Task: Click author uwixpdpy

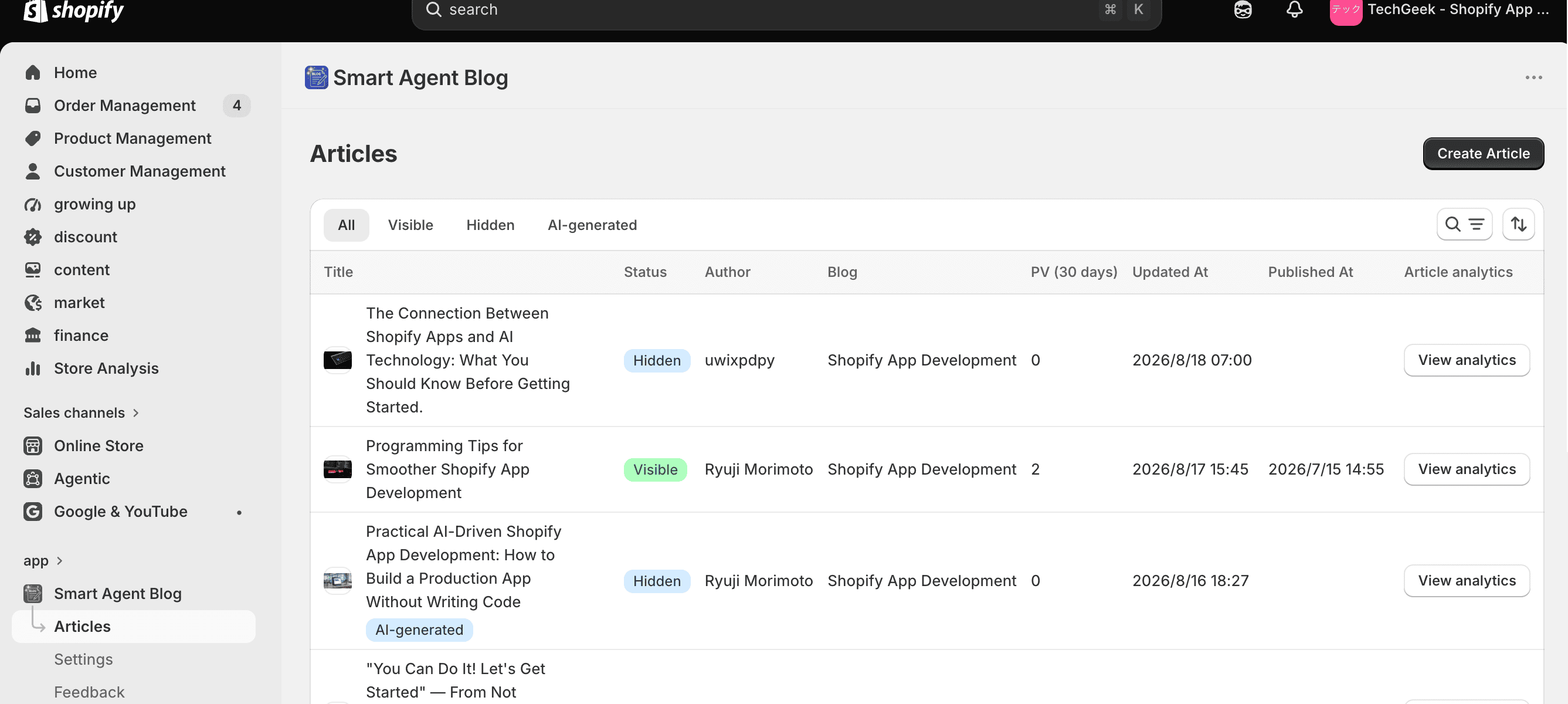Action: click(739, 361)
